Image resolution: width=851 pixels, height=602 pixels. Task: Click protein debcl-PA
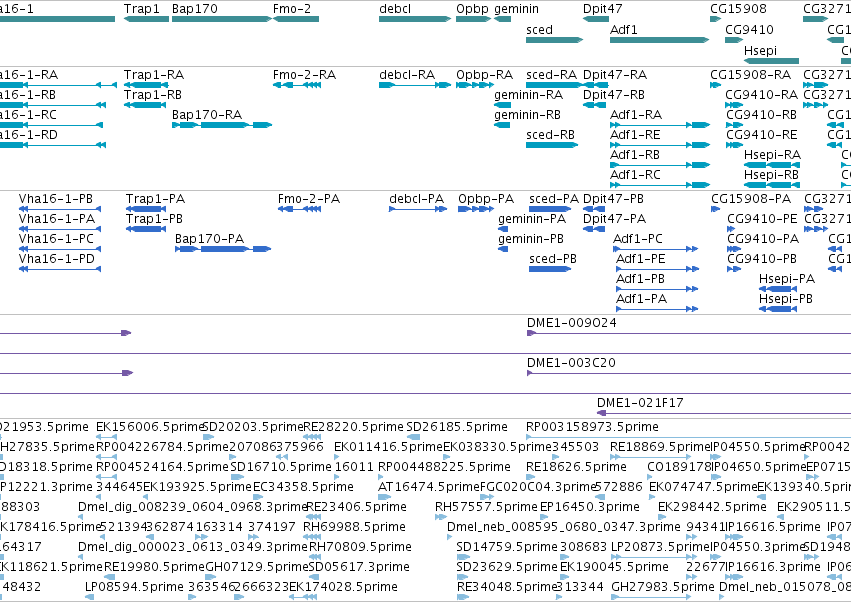418,209
